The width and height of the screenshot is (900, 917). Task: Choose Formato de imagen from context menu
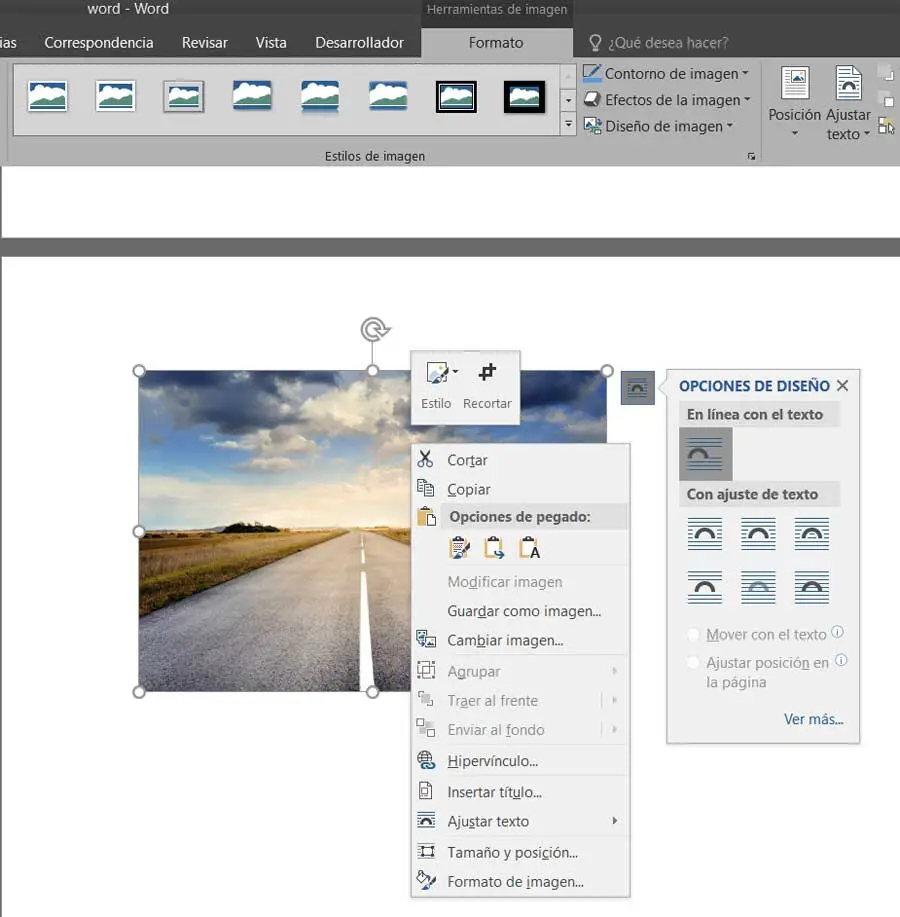[x=515, y=881]
